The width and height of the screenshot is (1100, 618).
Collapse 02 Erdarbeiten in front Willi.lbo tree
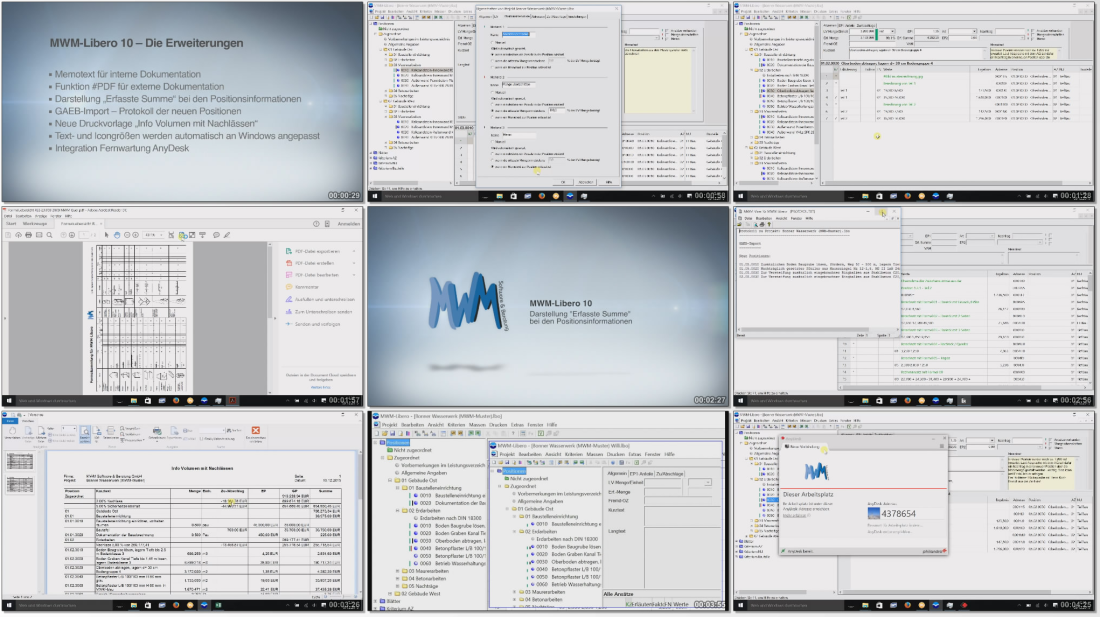514,532
